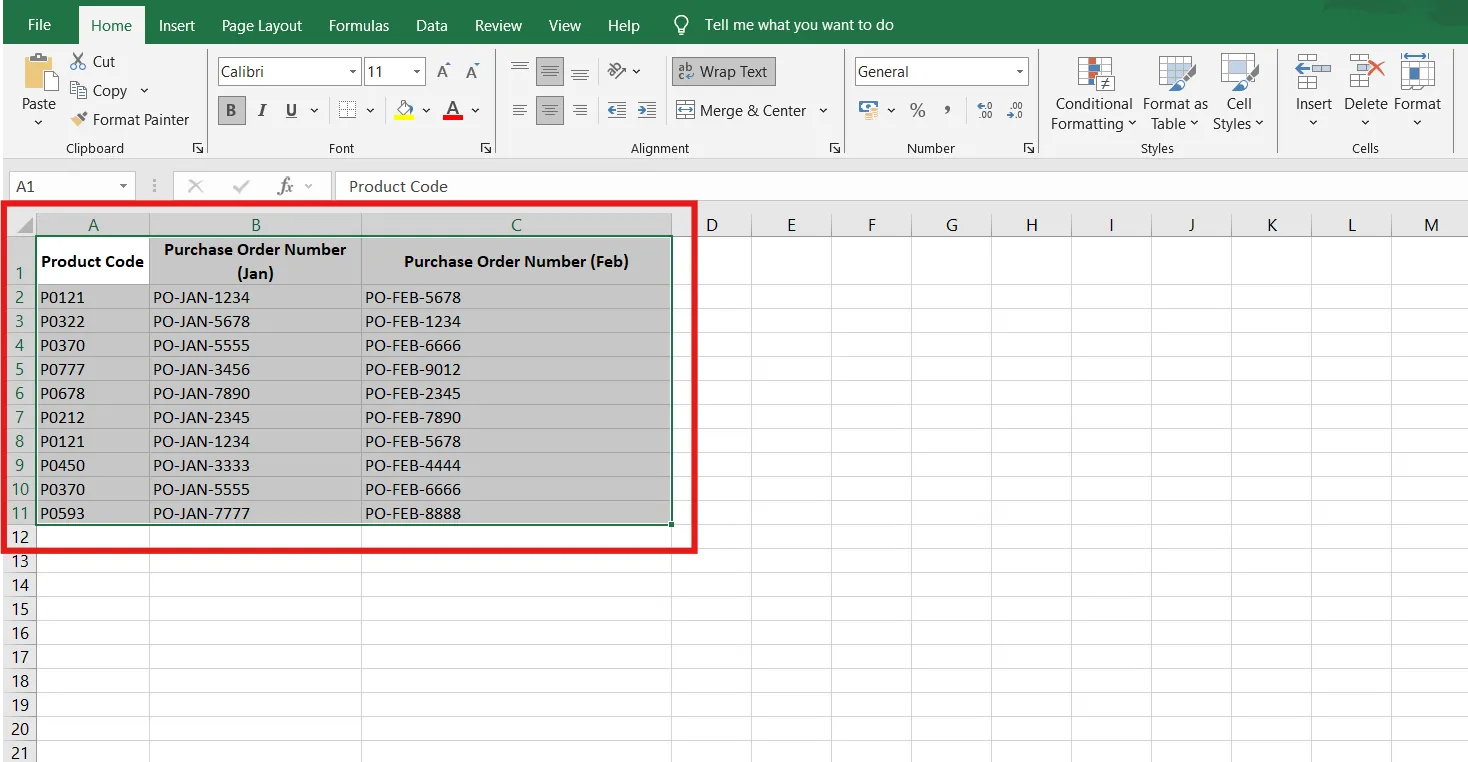
Task: Increase font size with the large A icon
Action: (x=444, y=72)
